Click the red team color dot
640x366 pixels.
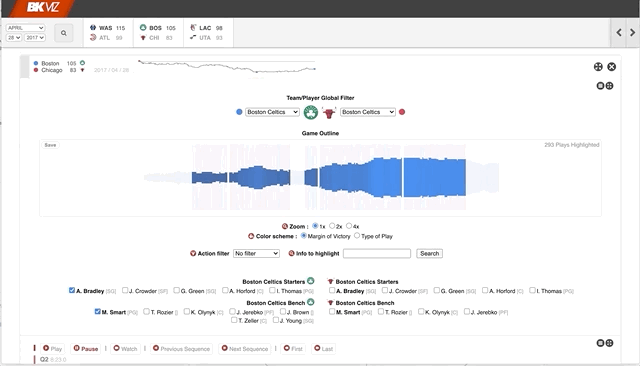(x=402, y=112)
